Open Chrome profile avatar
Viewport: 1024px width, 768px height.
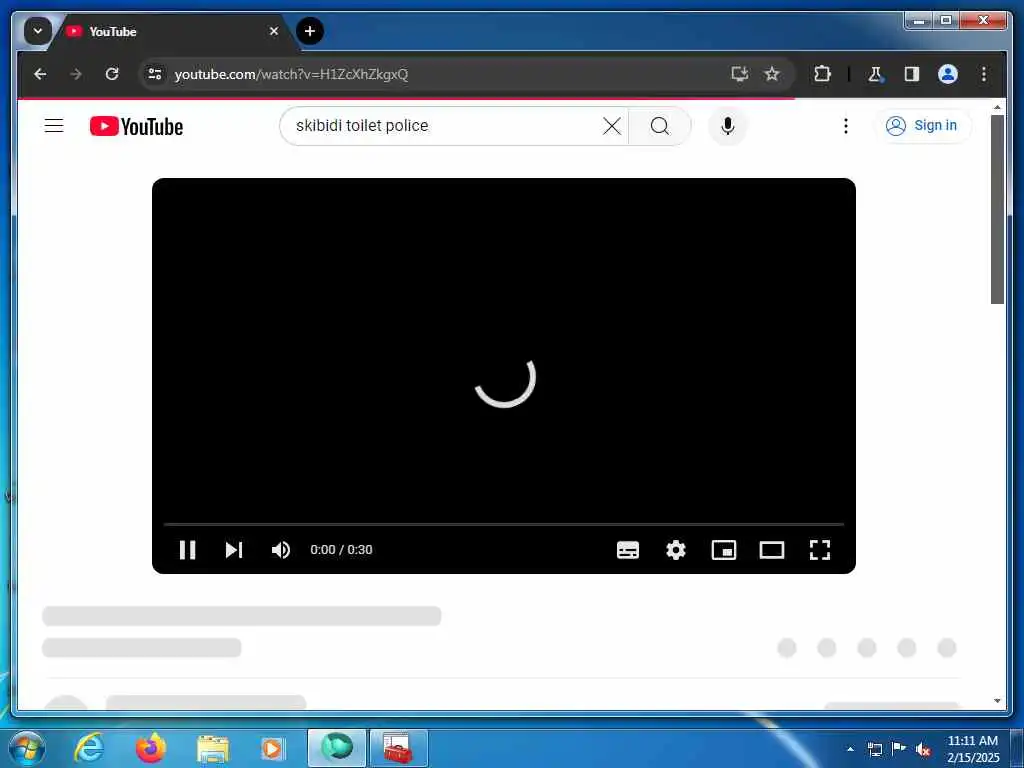(x=948, y=74)
